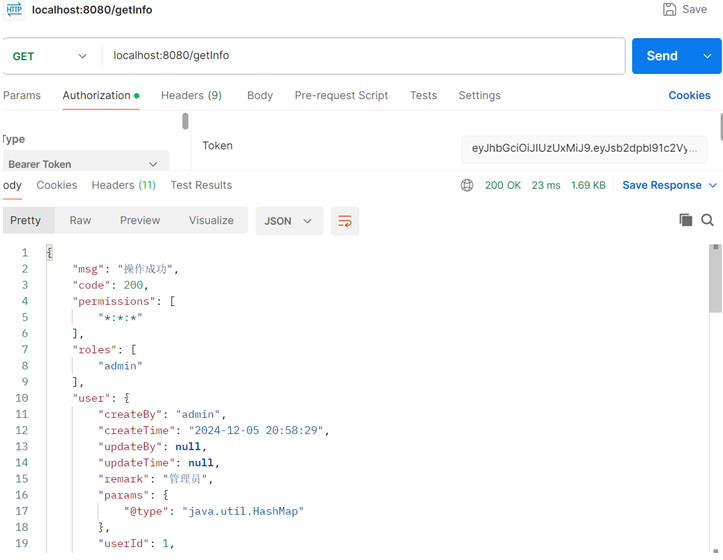Click the blue Send button

pyautogui.click(x=662, y=56)
